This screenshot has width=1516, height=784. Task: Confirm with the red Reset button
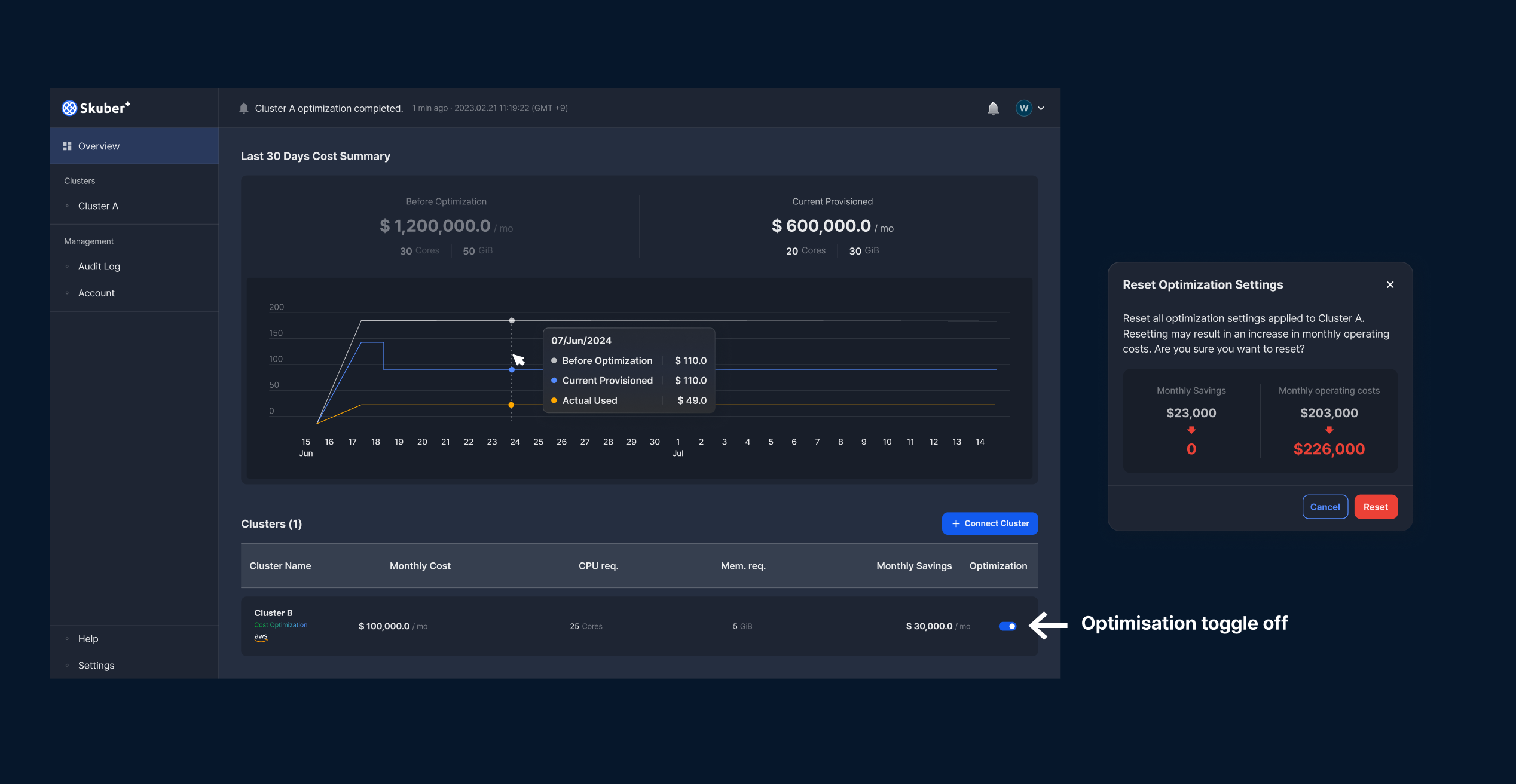(x=1376, y=507)
